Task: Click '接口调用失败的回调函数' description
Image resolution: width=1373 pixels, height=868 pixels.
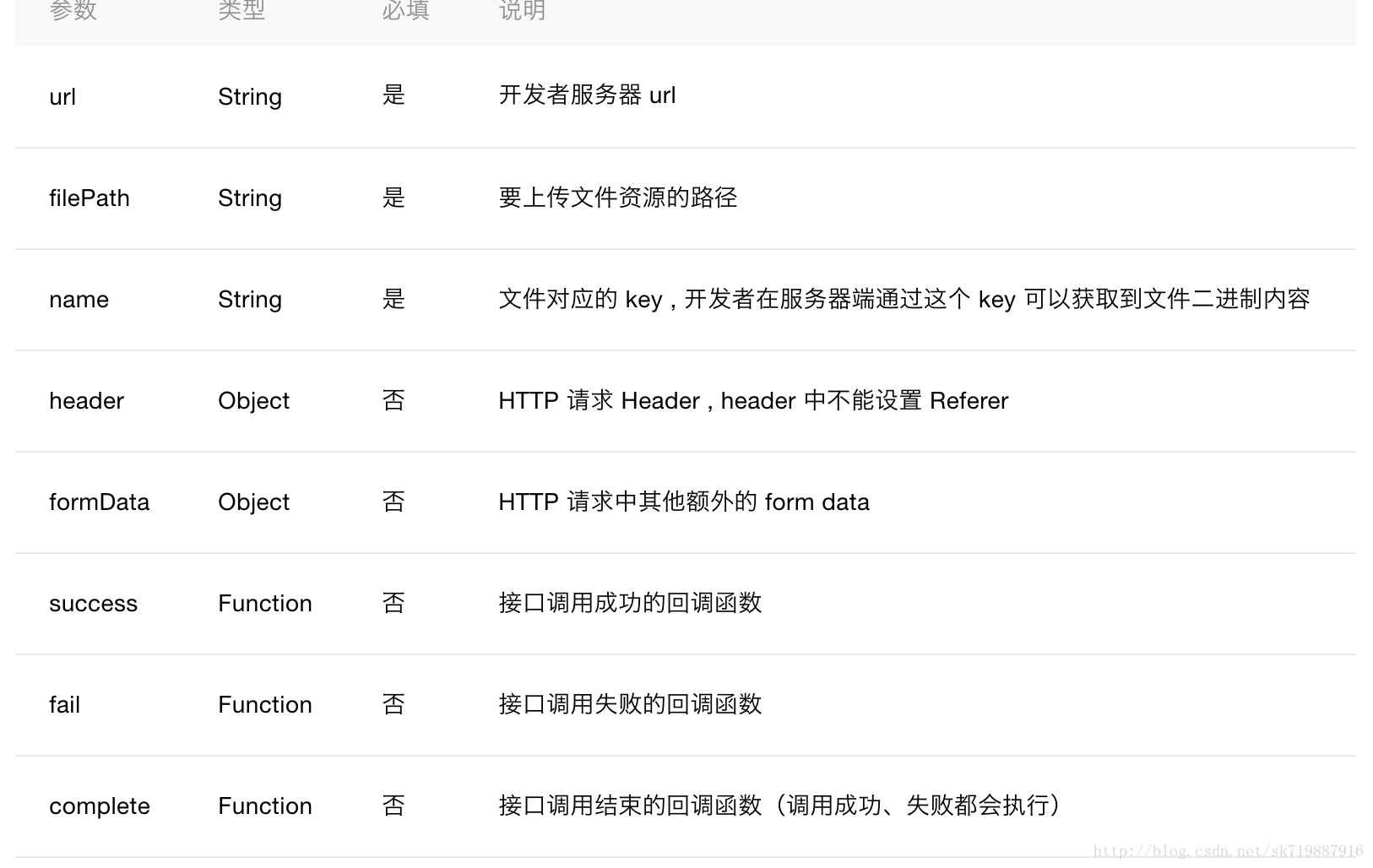Action: coord(630,704)
